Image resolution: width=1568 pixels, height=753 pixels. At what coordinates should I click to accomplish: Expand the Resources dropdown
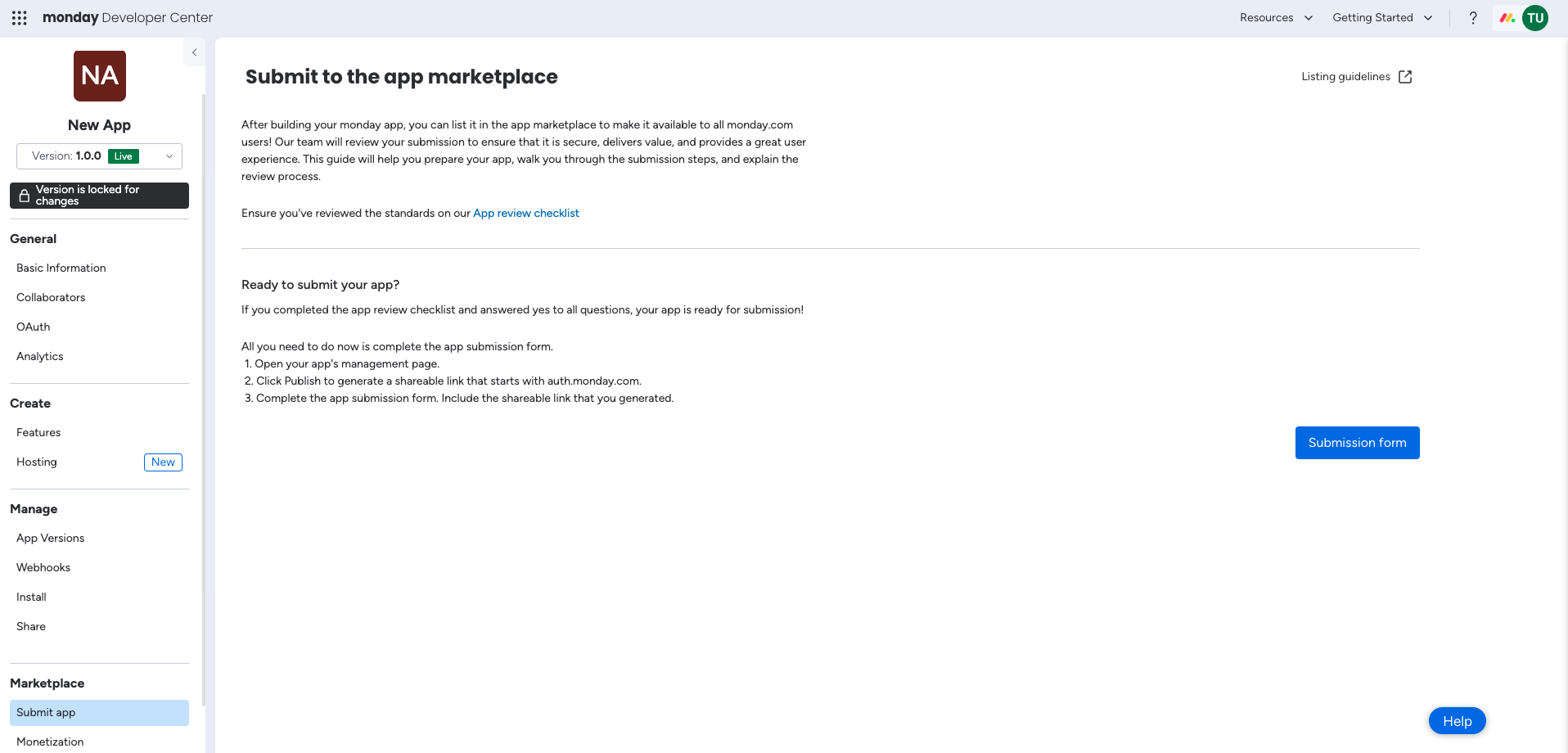pos(1276,18)
